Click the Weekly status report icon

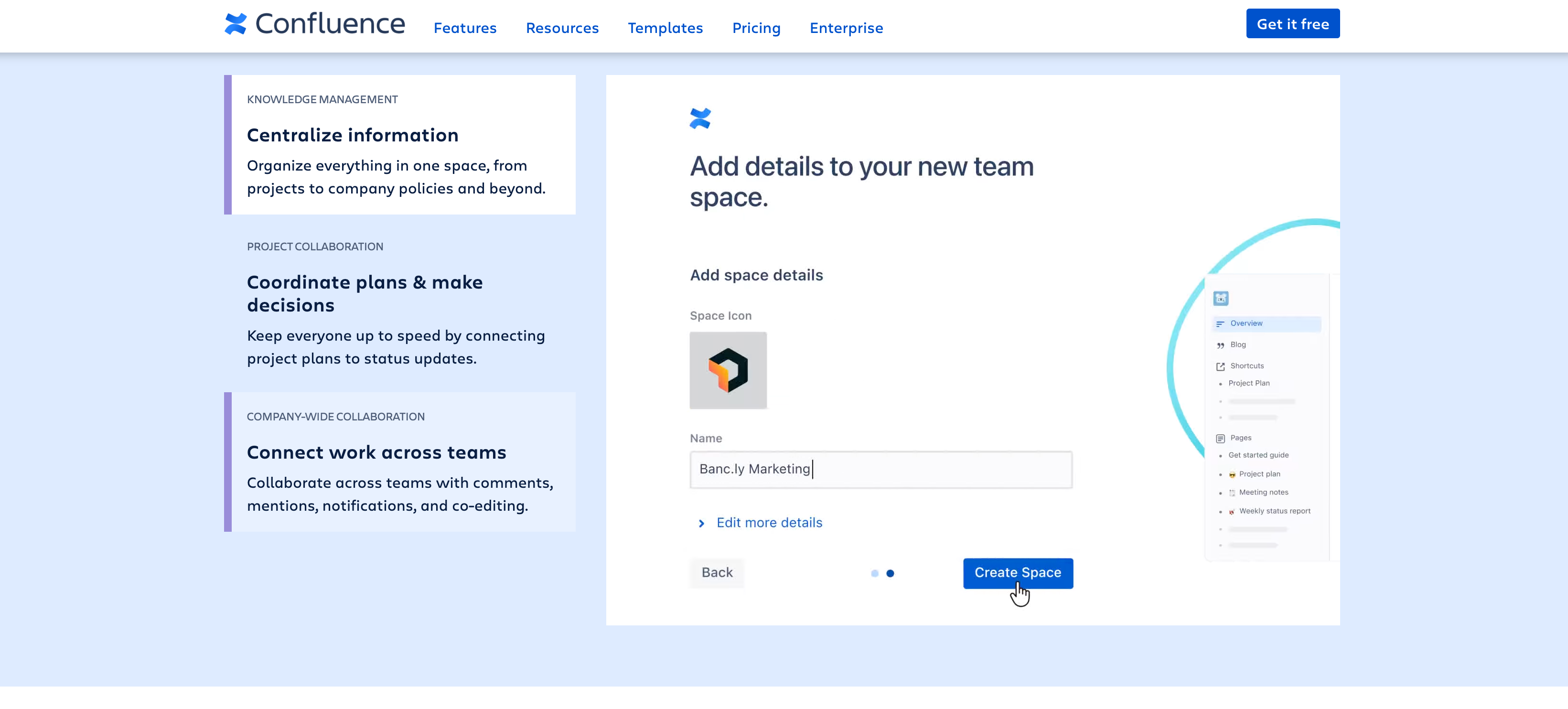(x=1232, y=512)
